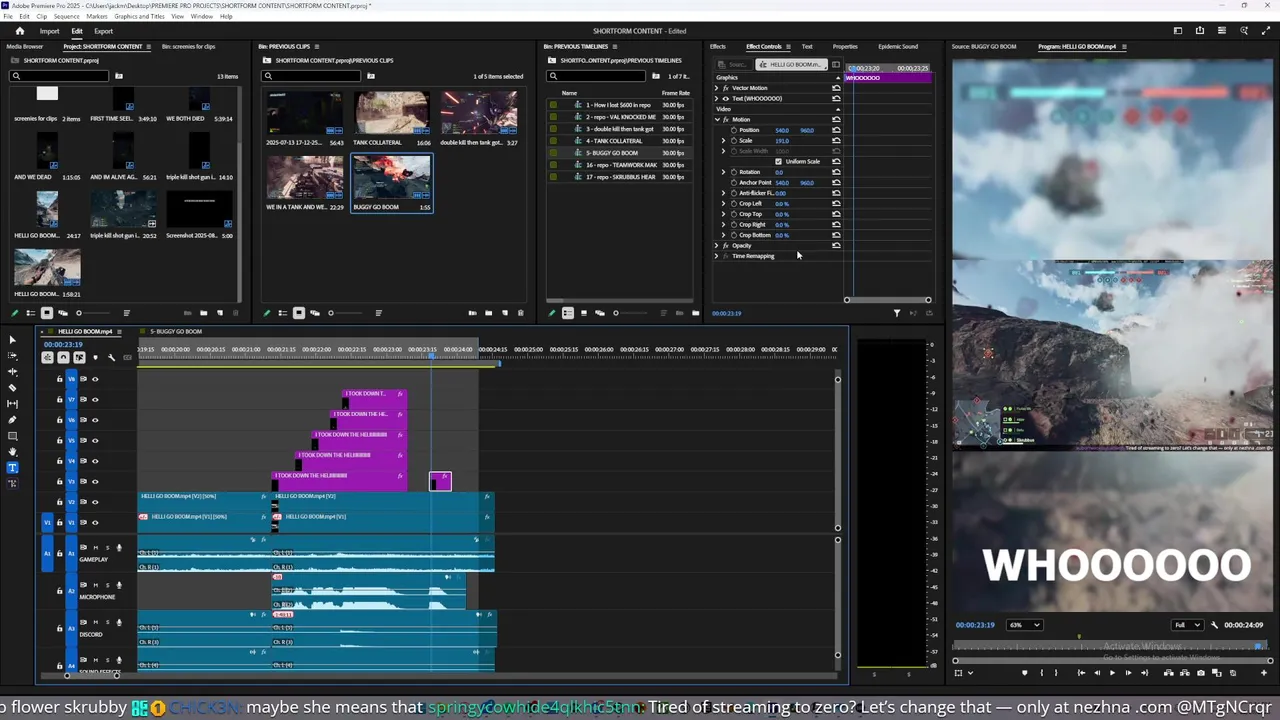Click Mark Out in Program monitor
1280x720 pixels.
[x=1056, y=673]
